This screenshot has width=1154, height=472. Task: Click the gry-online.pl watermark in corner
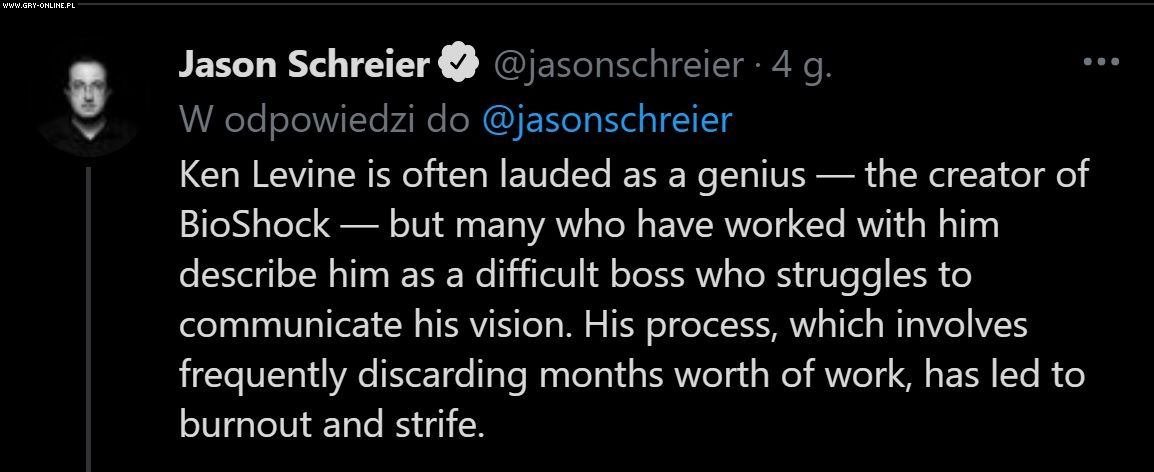[40, 6]
